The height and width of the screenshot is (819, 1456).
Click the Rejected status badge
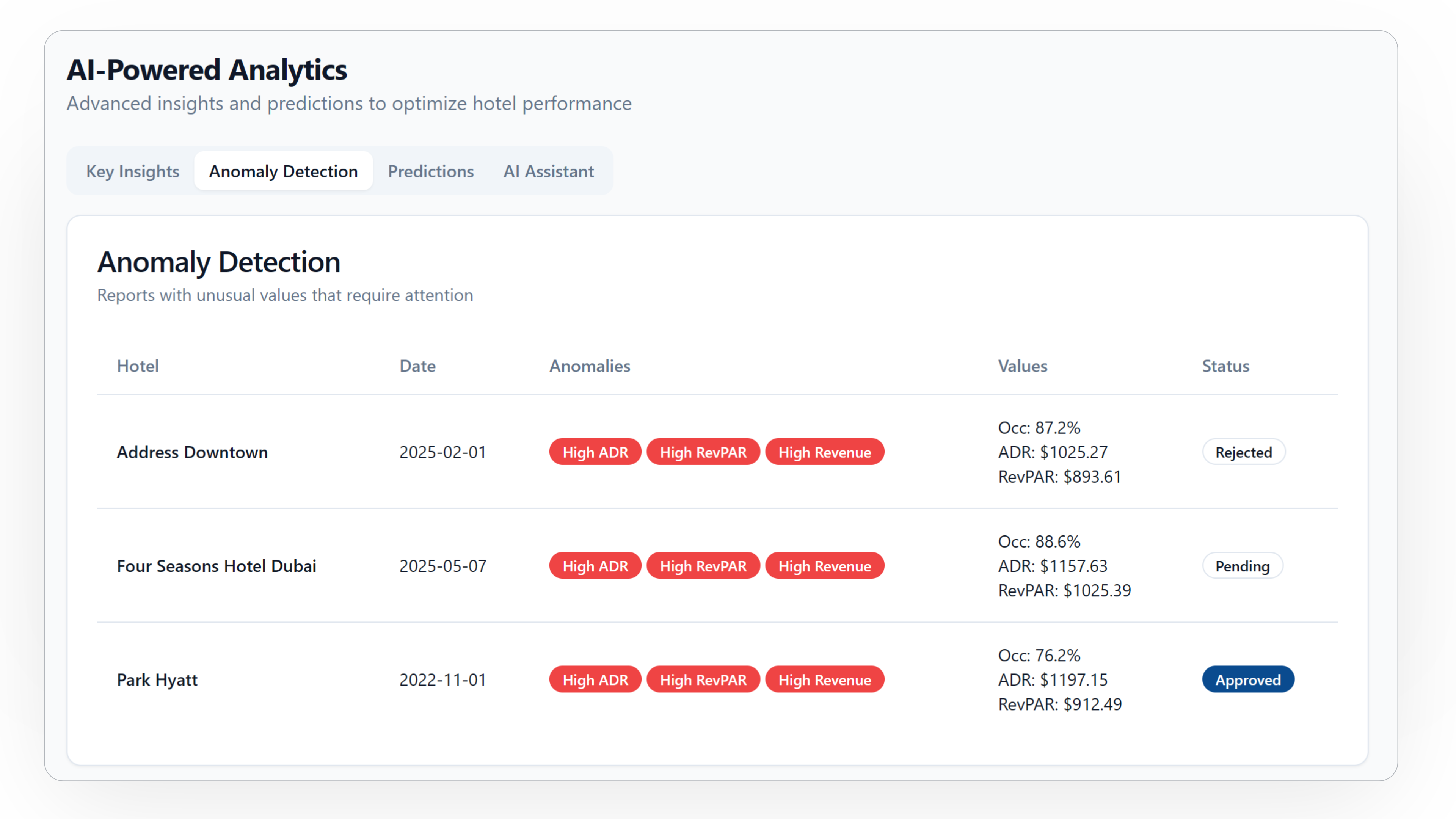[x=1244, y=452]
